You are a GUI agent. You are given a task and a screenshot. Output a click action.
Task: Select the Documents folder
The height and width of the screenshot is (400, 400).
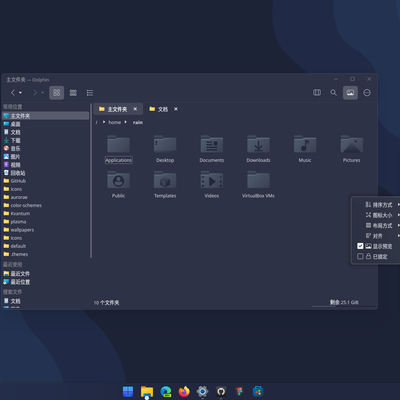[x=212, y=149]
